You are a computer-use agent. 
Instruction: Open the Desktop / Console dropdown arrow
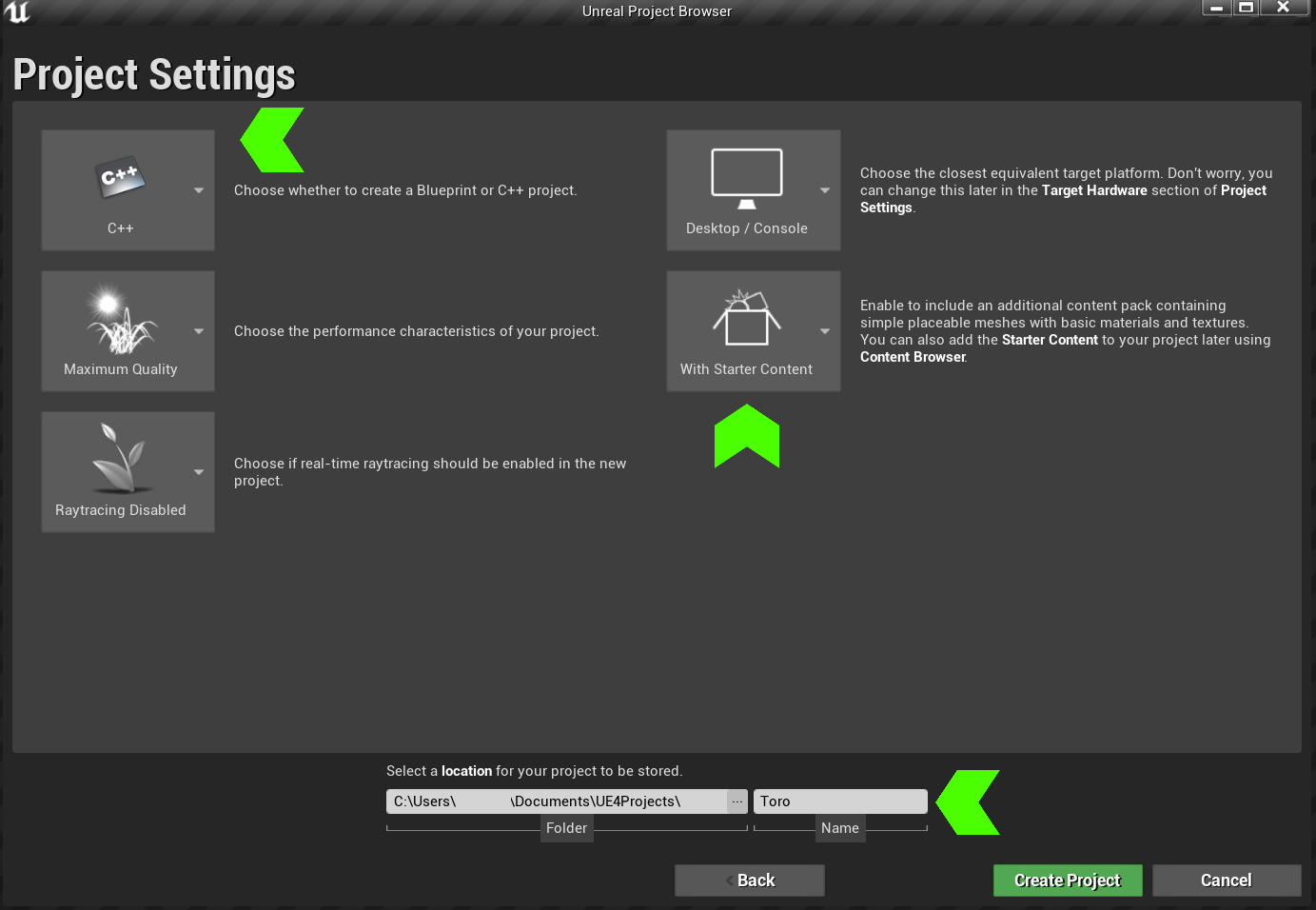[x=825, y=190]
